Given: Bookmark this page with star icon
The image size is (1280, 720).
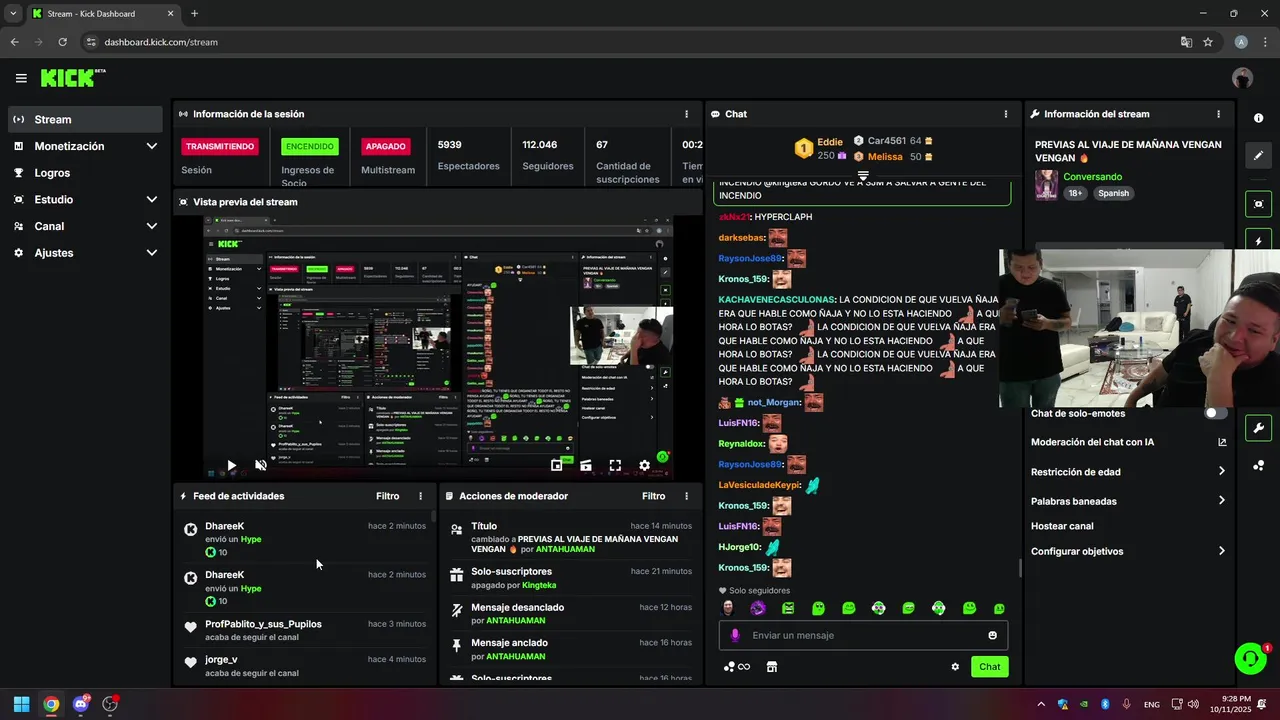Looking at the screenshot, I should point(1208,42).
